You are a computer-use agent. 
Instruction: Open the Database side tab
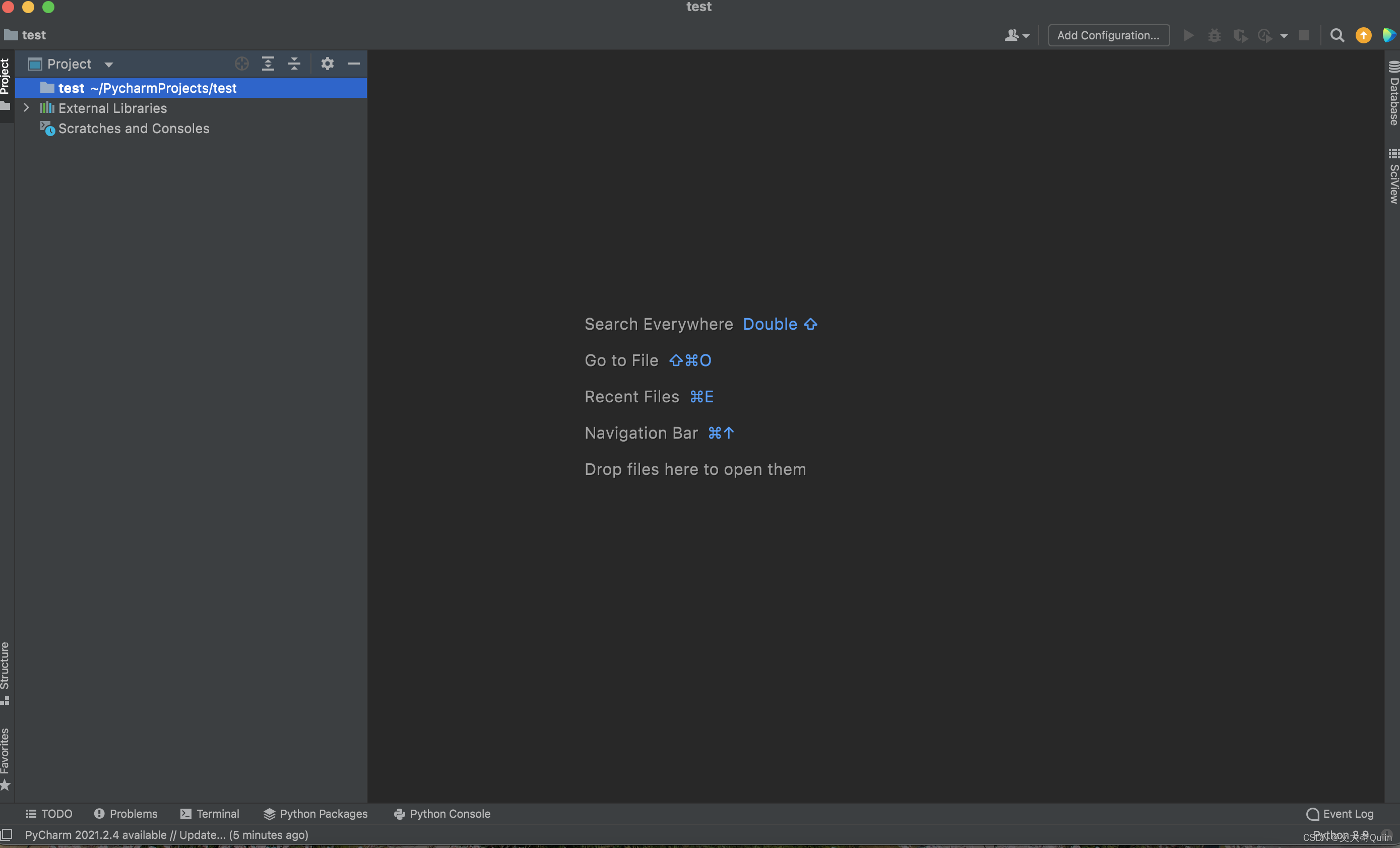tap(1393, 93)
